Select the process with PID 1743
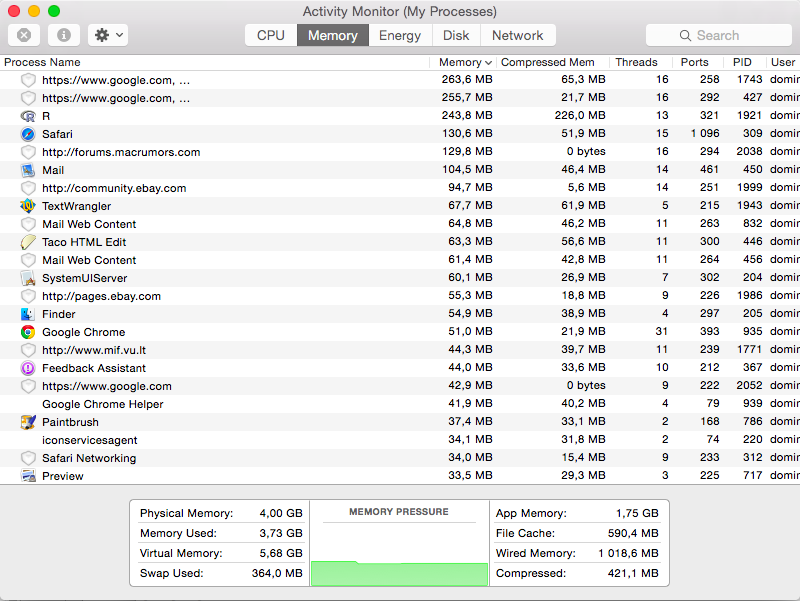Viewport: 800px width, 601px height. point(400,80)
